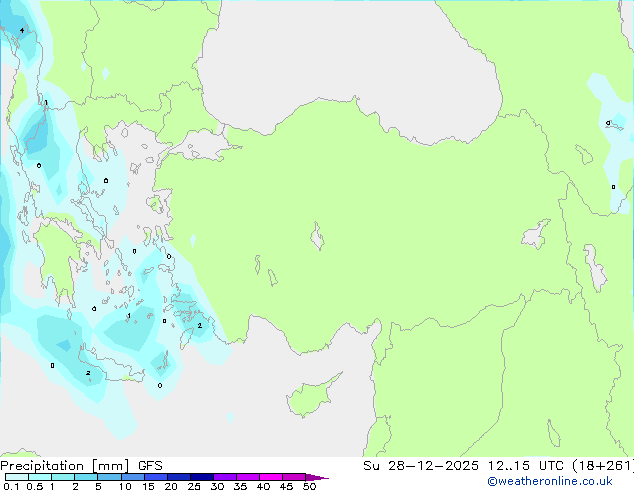The width and height of the screenshot is (634, 490).
Task: Click the '45' legend scale label
Action: (x=287, y=486)
